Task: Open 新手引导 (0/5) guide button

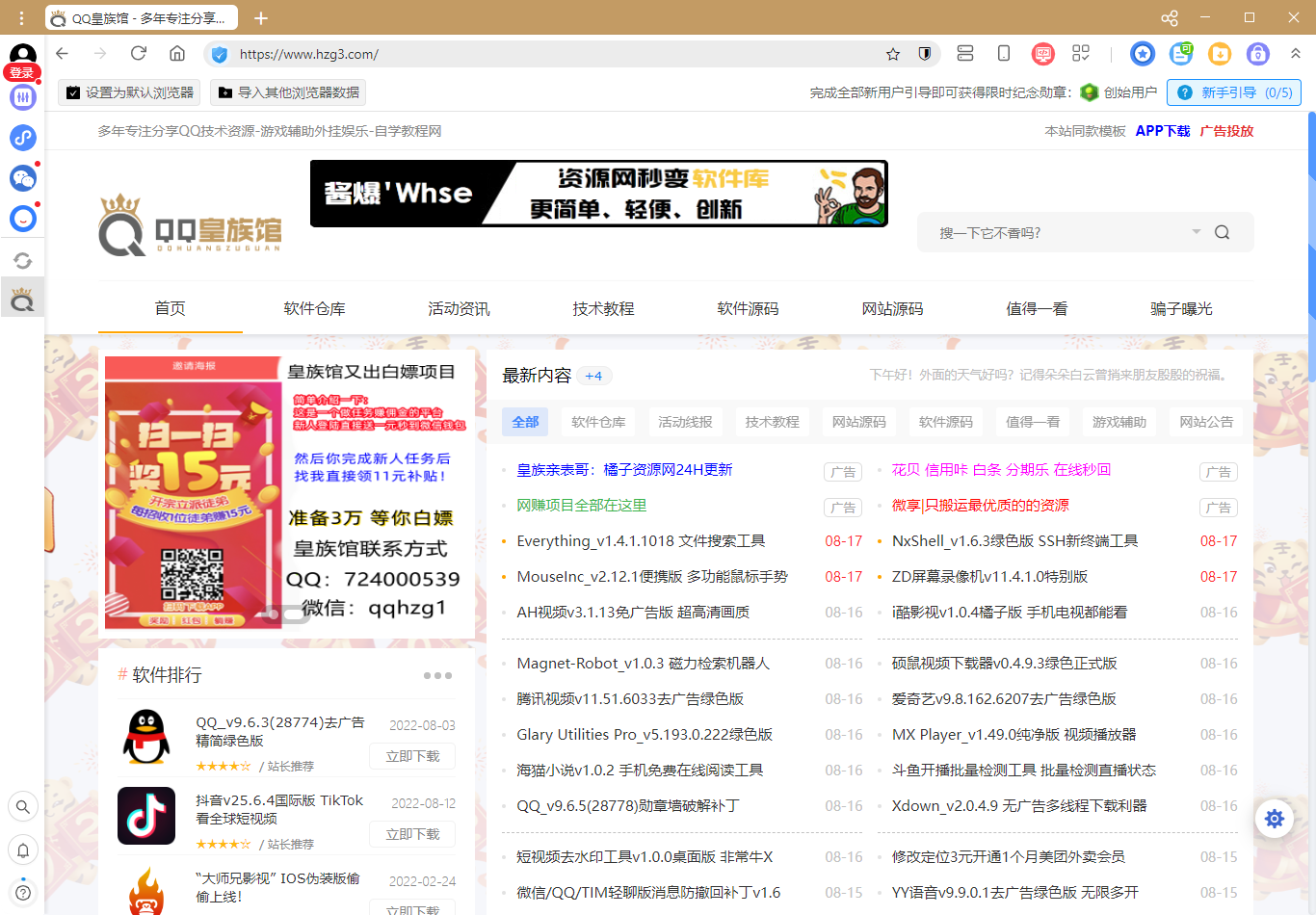Action: [x=1234, y=92]
